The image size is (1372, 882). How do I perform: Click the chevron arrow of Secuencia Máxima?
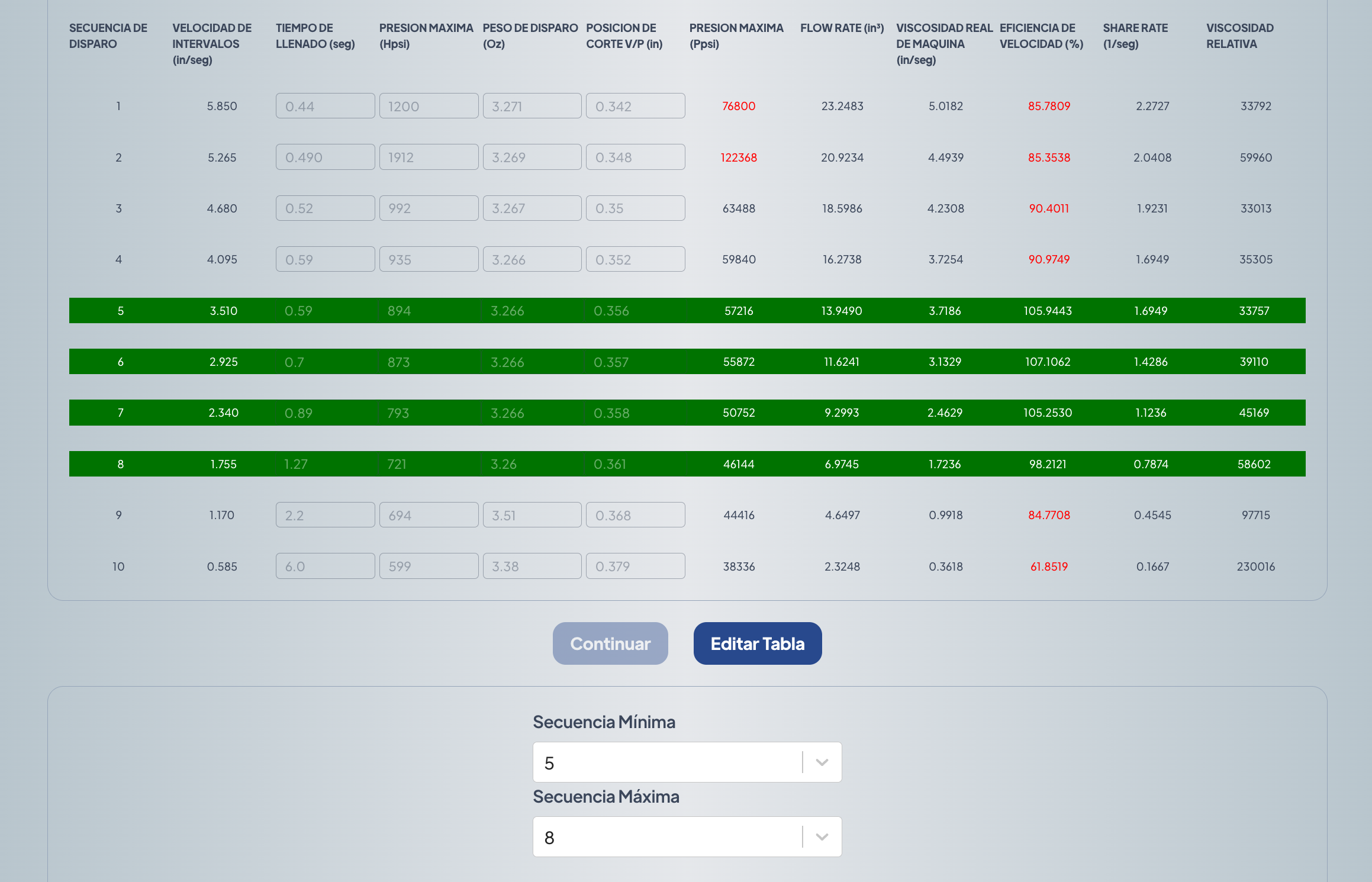pyautogui.click(x=822, y=837)
